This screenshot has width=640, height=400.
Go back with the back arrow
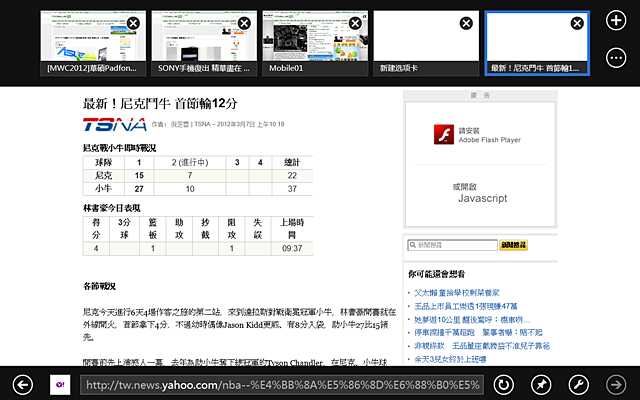pyautogui.click(x=22, y=384)
